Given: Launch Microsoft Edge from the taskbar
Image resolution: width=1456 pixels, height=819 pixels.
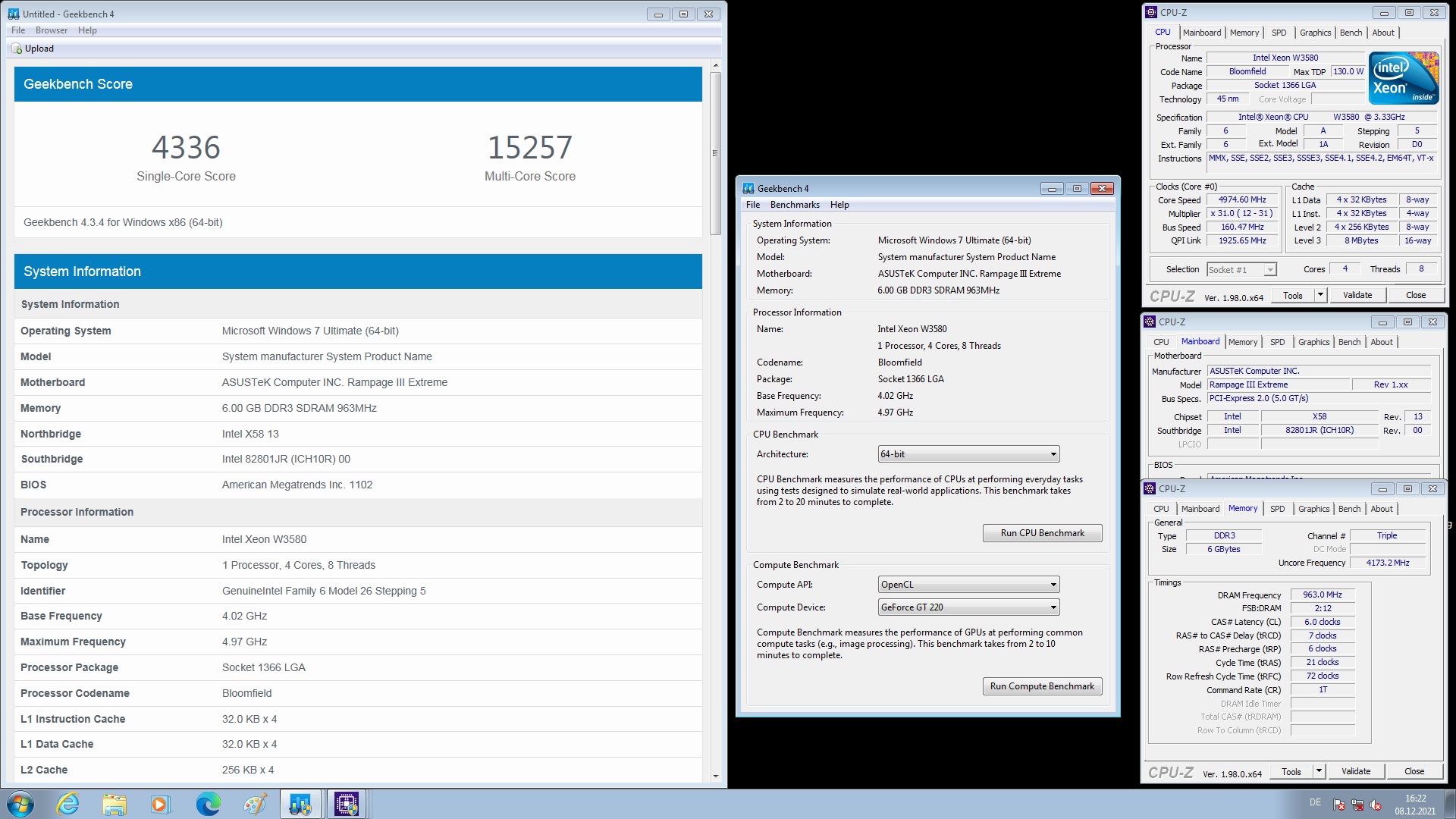Looking at the screenshot, I should [208, 804].
